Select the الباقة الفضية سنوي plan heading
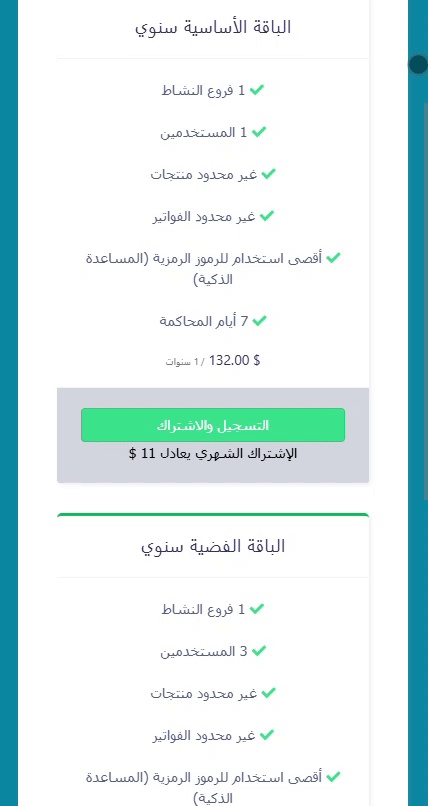Screen dimensions: 428x806 (213, 546)
